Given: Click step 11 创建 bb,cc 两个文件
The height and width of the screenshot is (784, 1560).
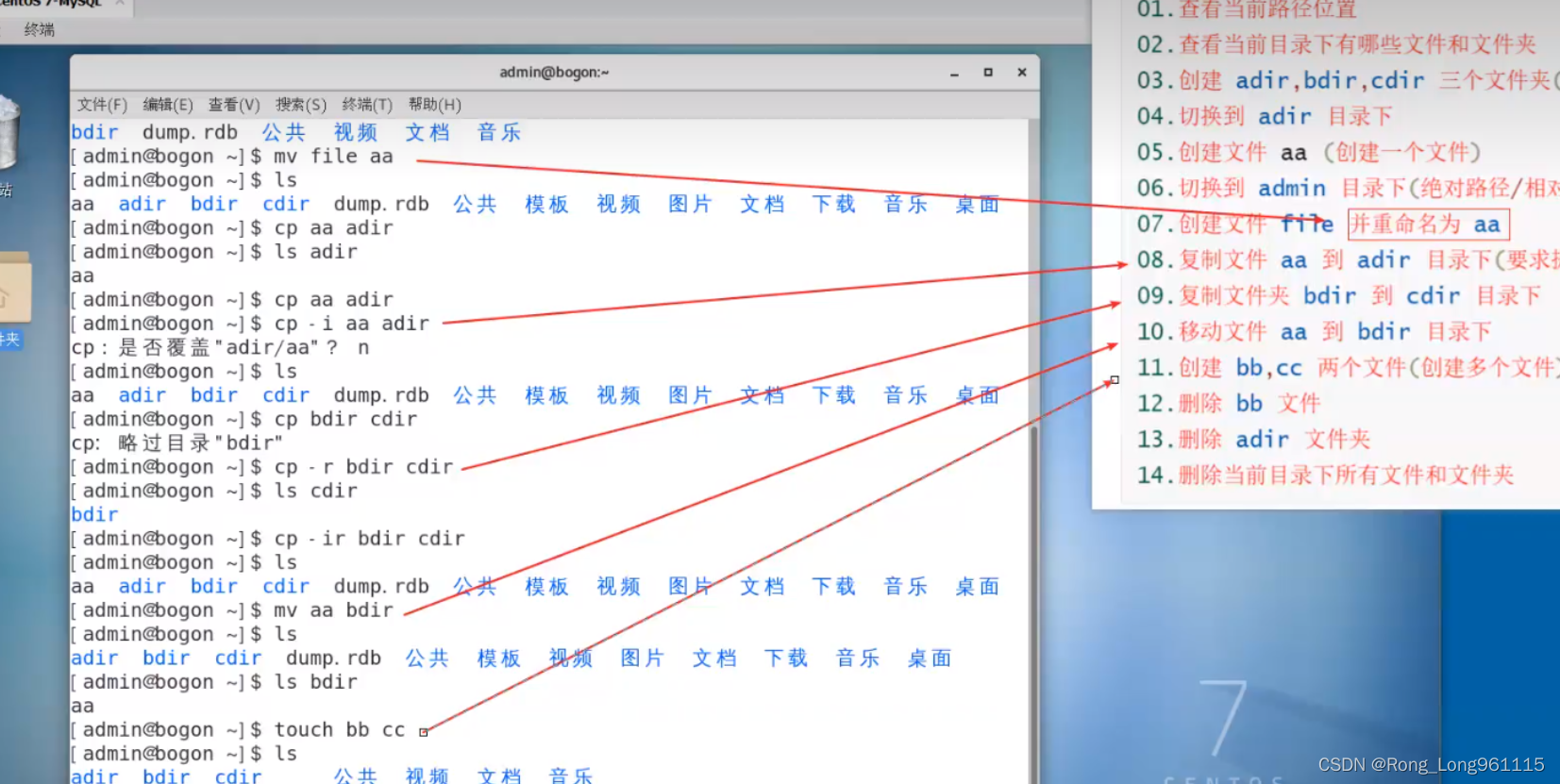Looking at the screenshot, I should (x=1348, y=367).
